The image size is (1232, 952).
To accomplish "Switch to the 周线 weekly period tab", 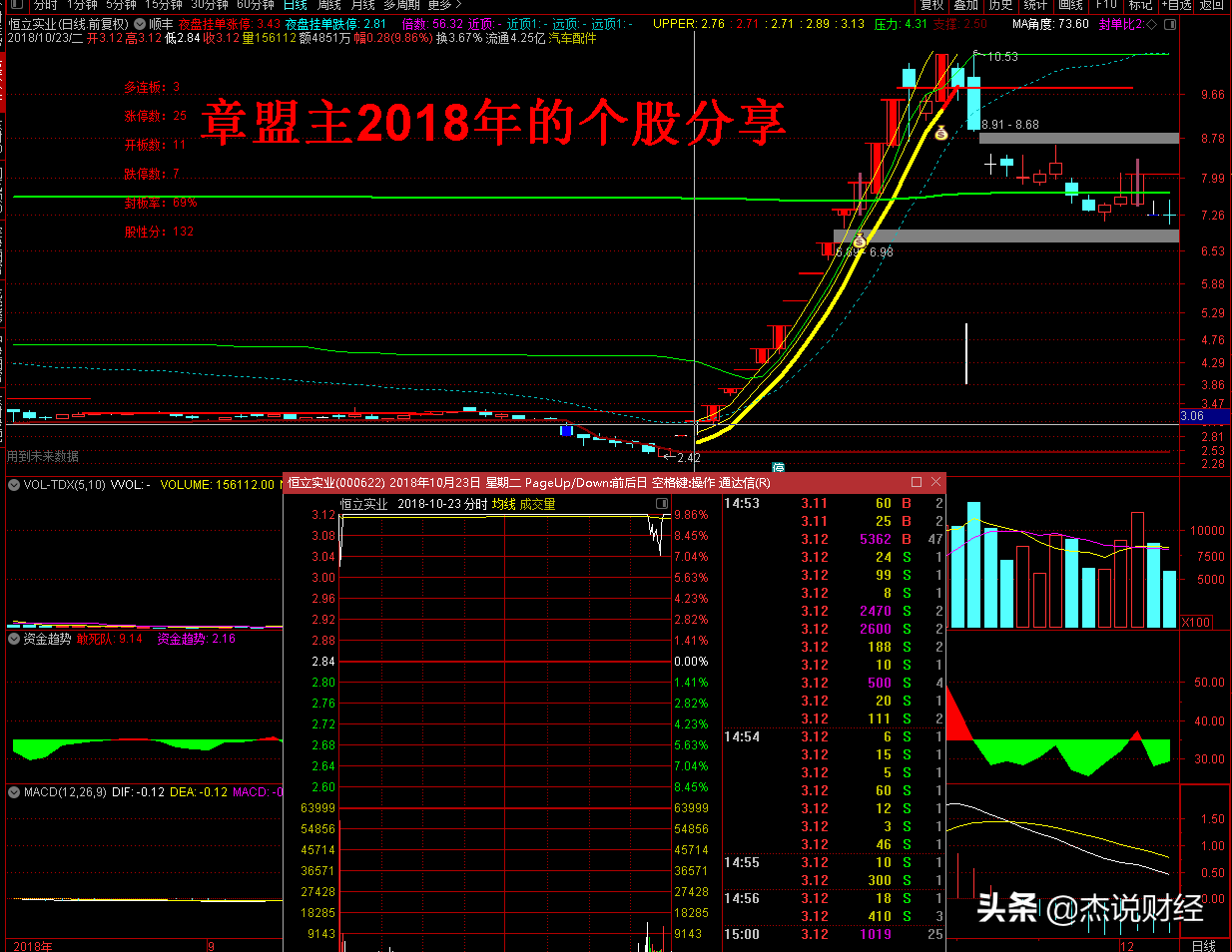I will 329,5.
